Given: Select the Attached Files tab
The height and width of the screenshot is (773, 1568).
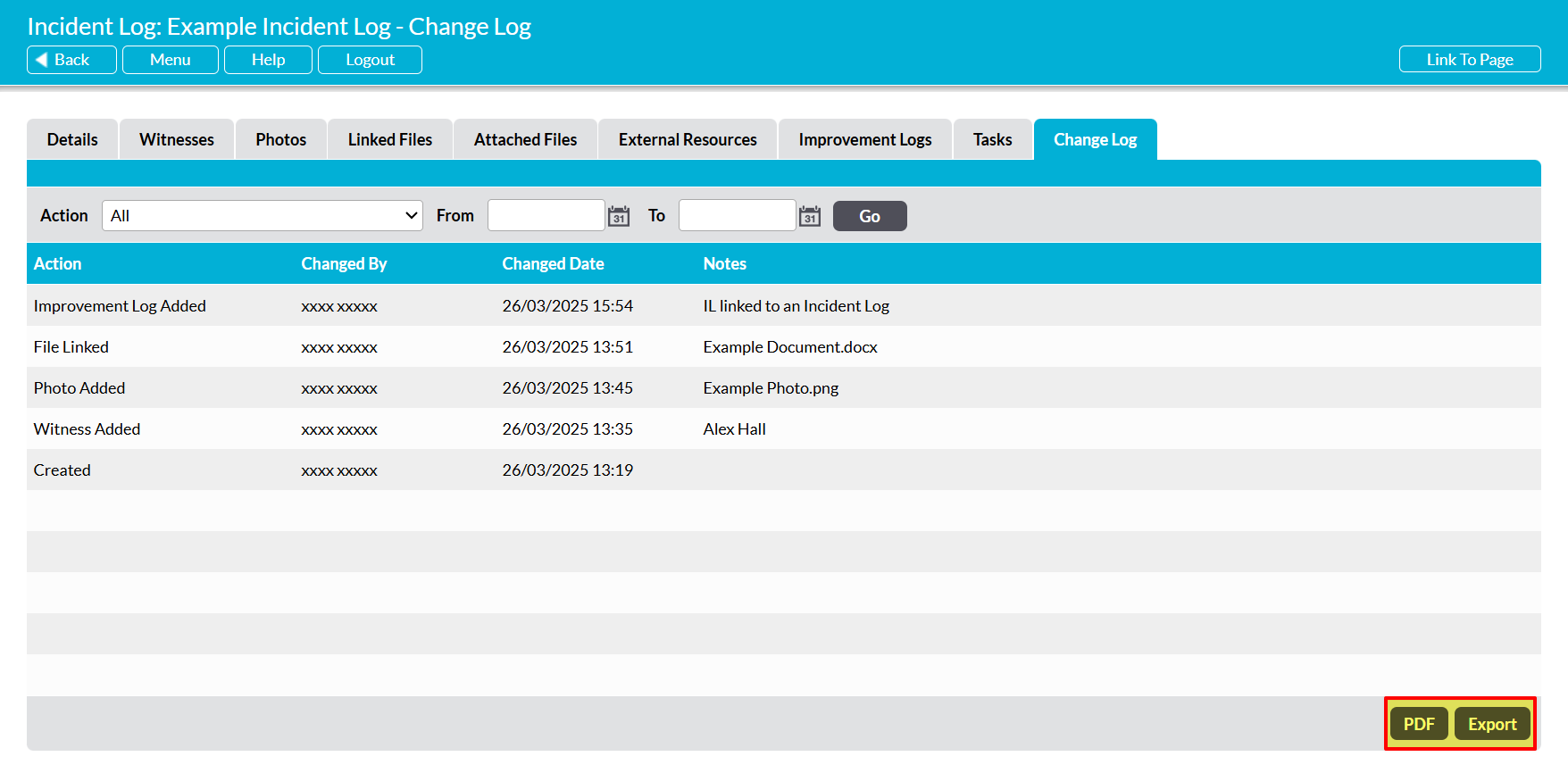Looking at the screenshot, I should pos(525,139).
